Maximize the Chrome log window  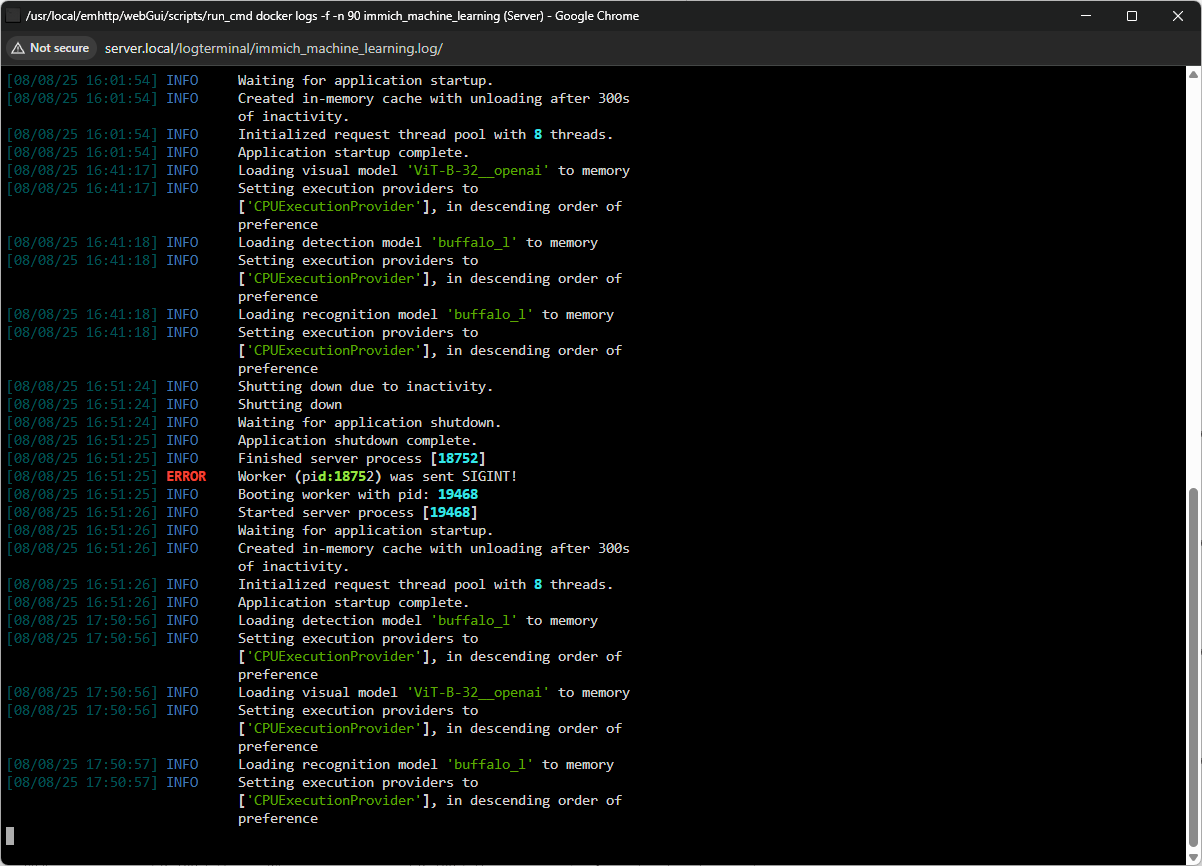[1131, 16]
